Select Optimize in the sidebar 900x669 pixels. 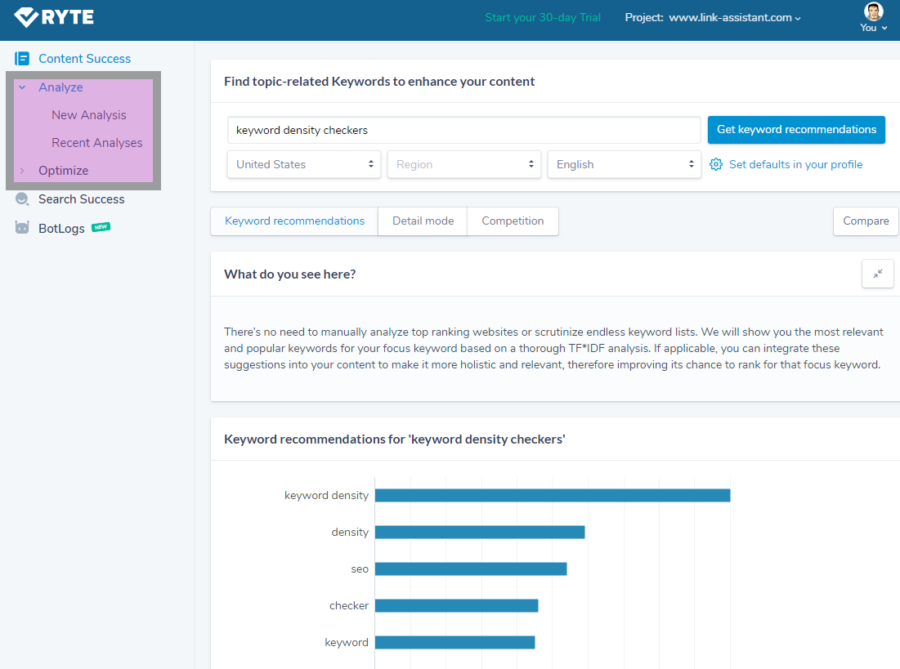click(63, 170)
